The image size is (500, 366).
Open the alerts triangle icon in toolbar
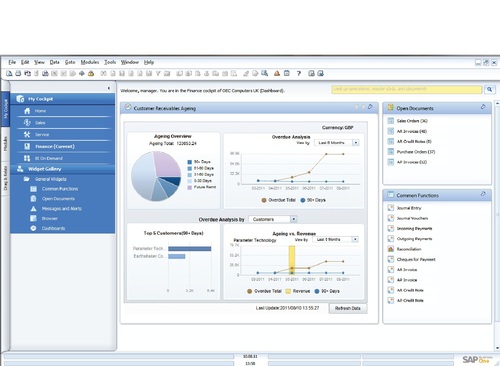click(x=277, y=73)
